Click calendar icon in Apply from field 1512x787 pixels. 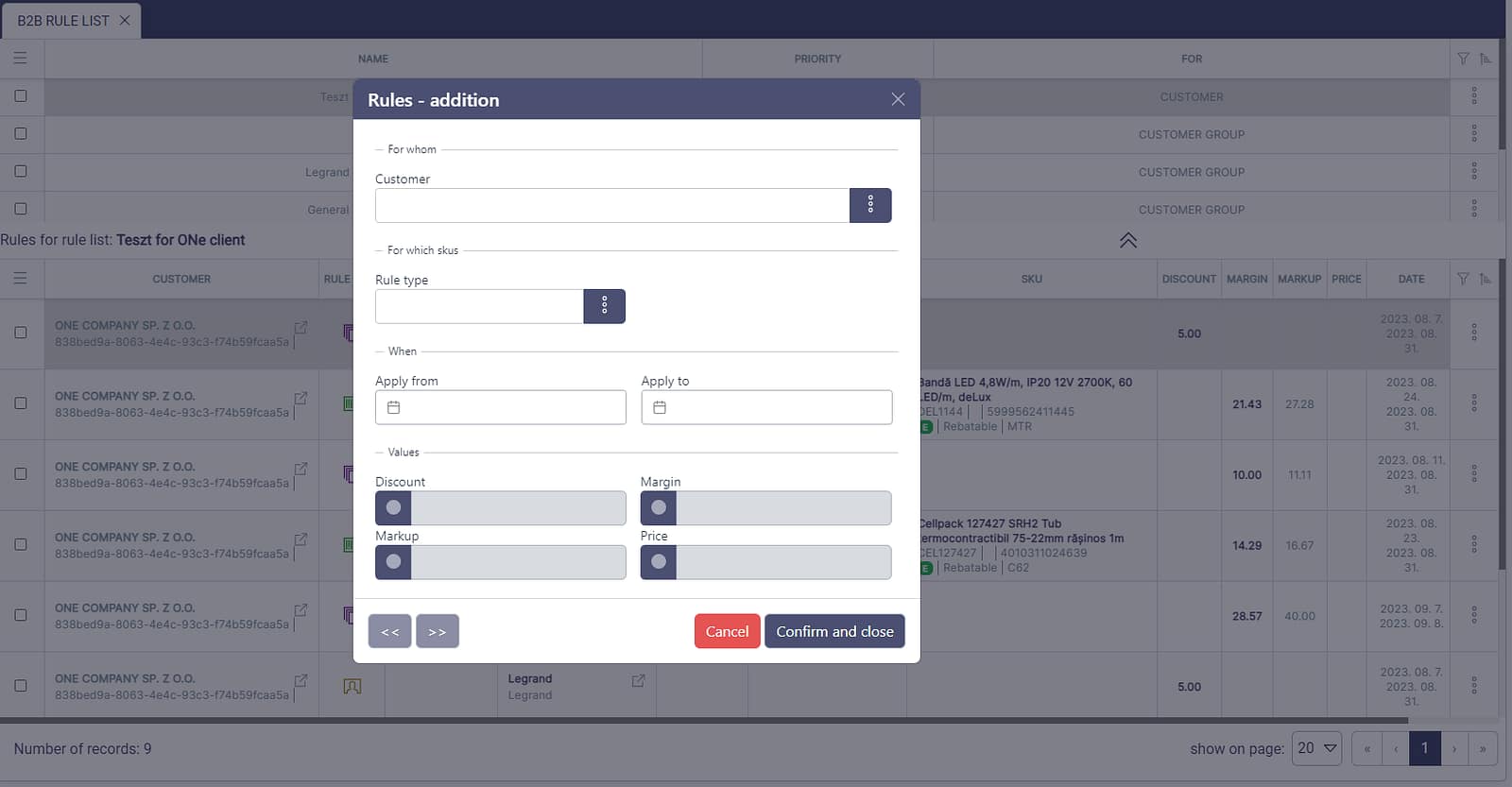point(394,407)
